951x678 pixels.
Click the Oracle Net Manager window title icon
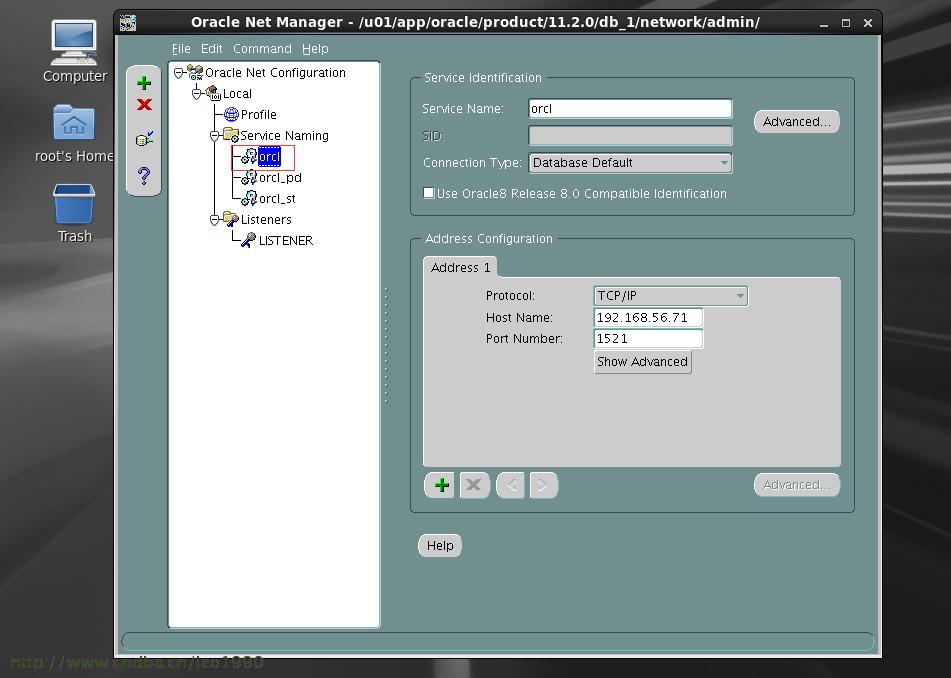pos(128,23)
